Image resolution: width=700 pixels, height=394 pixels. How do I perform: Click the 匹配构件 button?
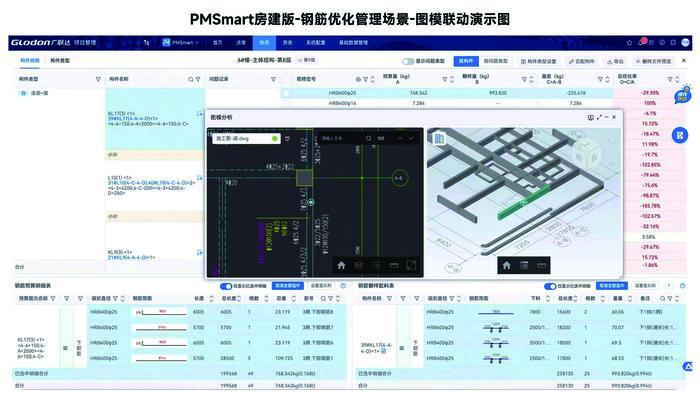point(582,61)
